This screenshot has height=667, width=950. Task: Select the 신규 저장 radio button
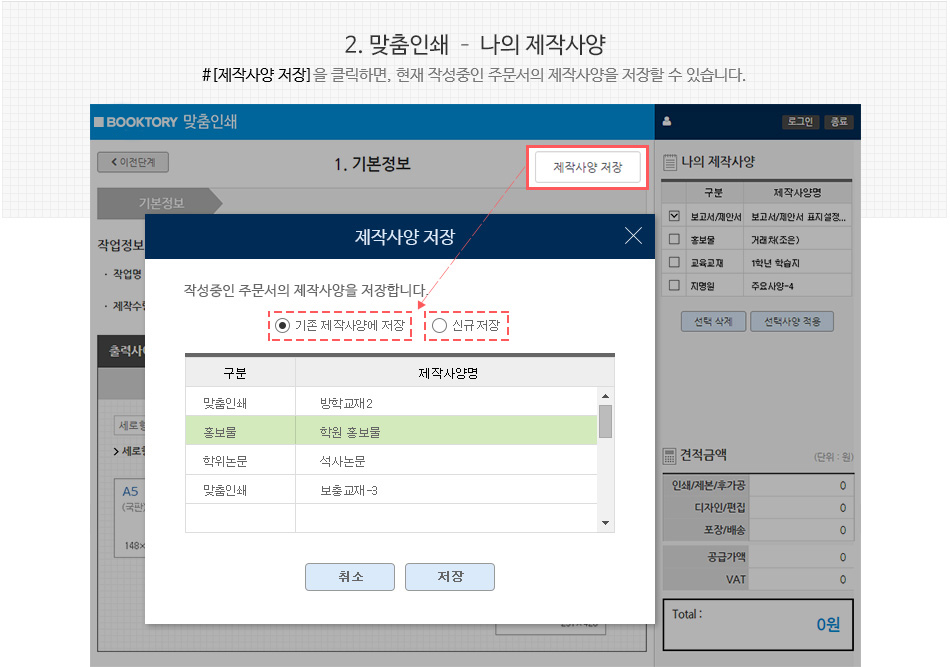(x=437, y=325)
